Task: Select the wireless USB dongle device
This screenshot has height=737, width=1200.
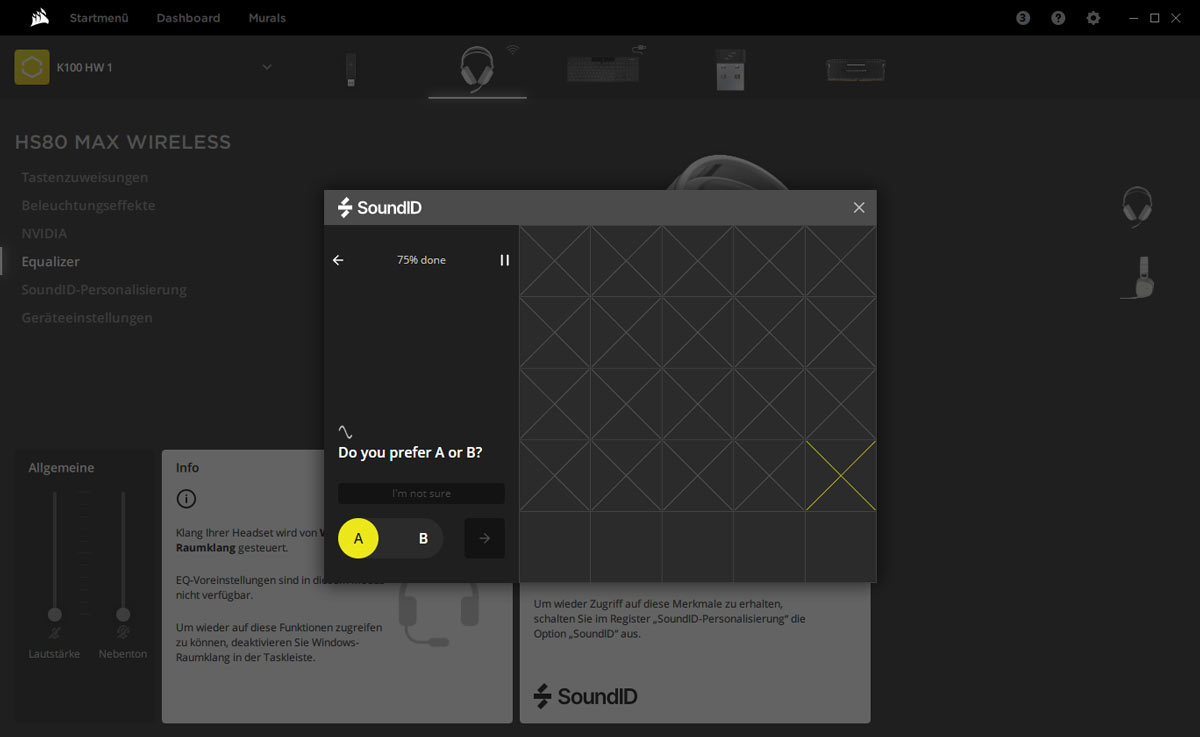Action: tap(352, 69)
